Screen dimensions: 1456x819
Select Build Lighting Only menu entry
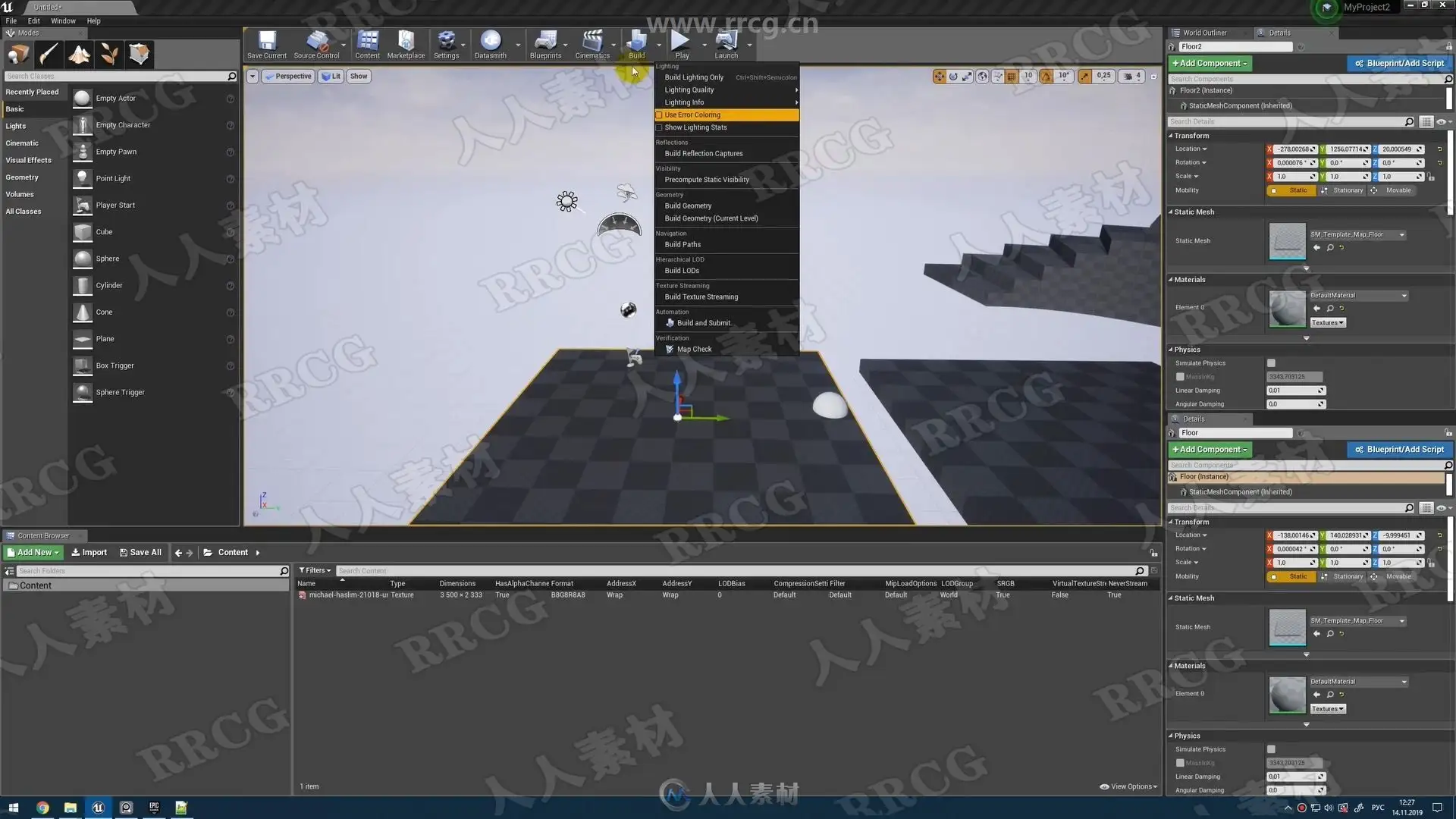click(x=694, y=77)
